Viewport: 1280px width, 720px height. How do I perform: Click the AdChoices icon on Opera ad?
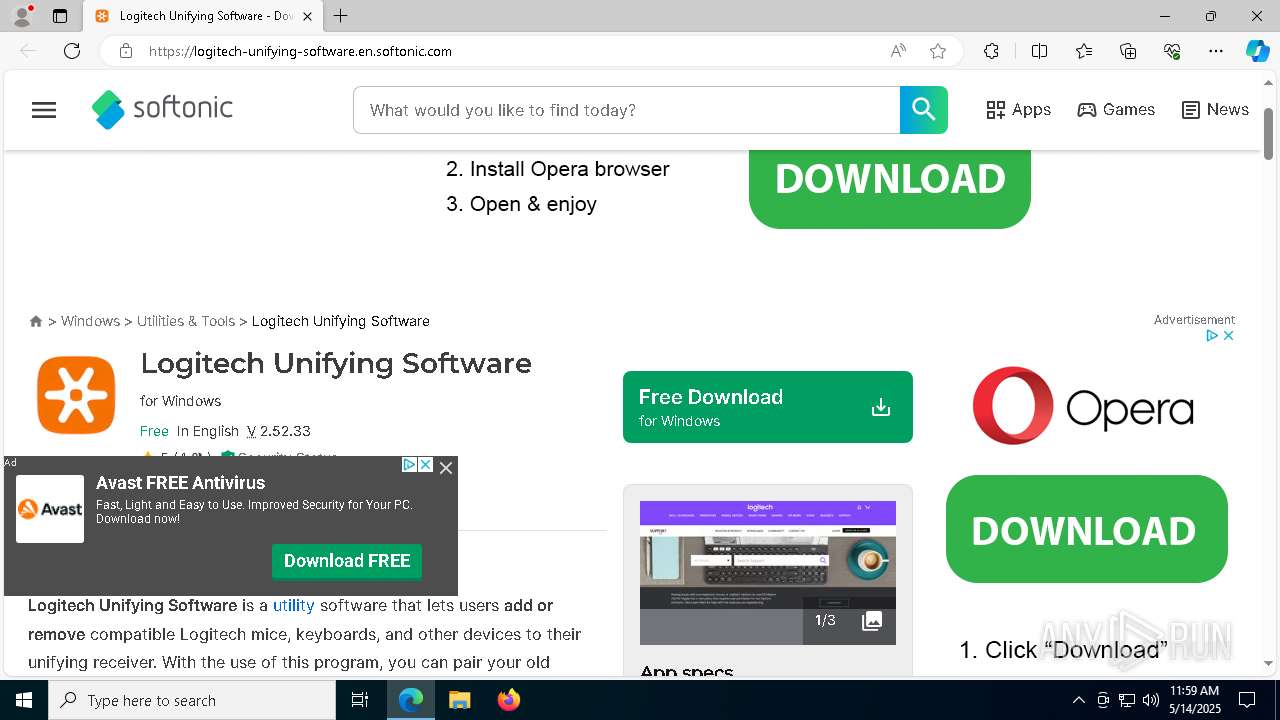point(1212,336)
